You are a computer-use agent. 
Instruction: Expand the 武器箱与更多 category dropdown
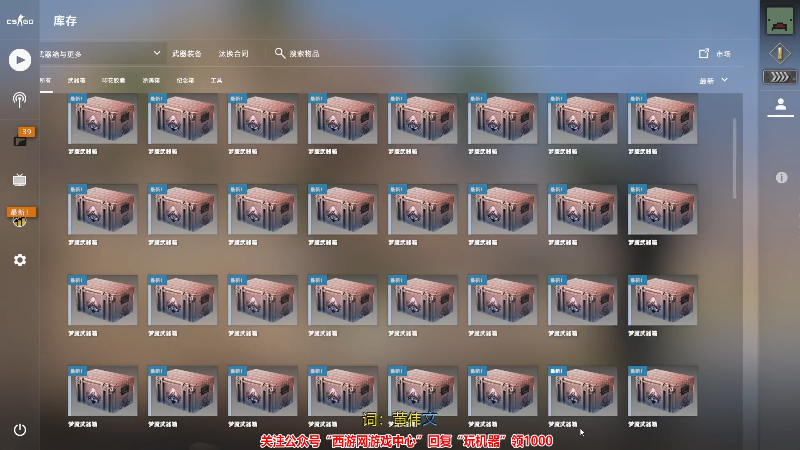pyautogui.click(x=103, y=53)
